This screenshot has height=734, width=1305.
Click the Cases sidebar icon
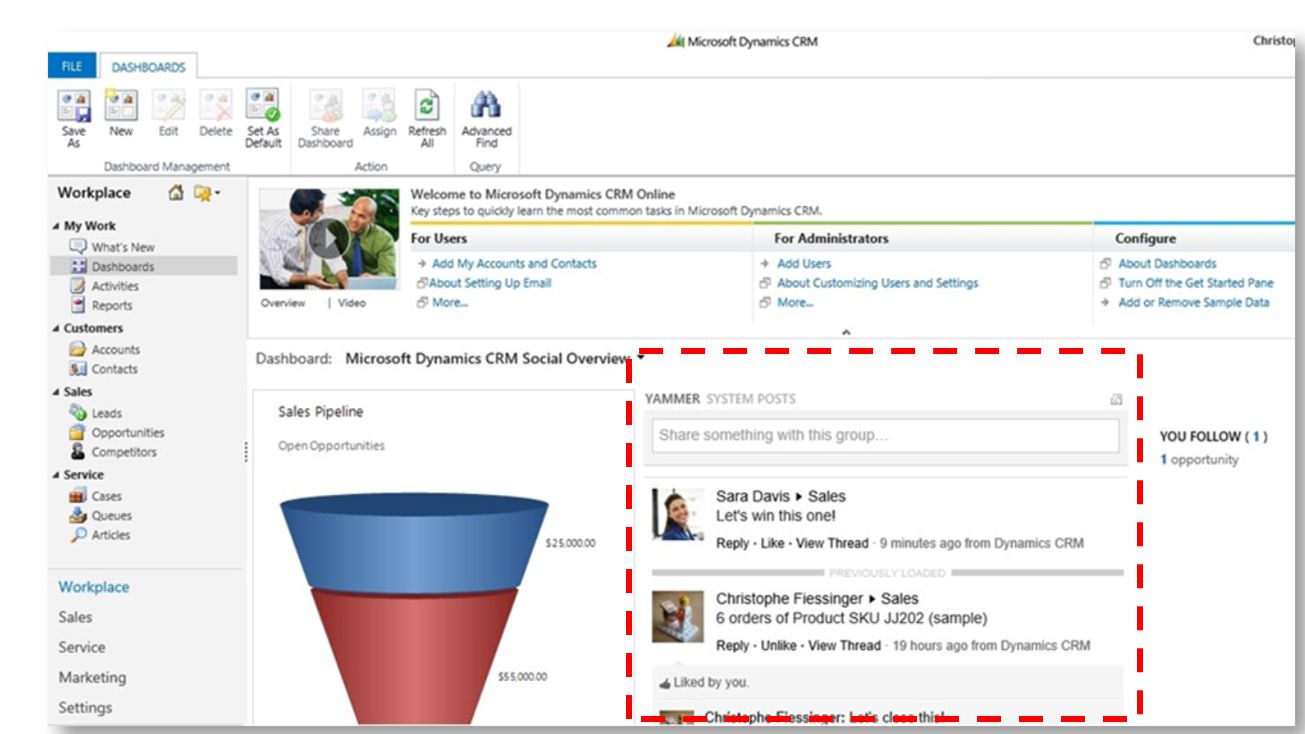(78, 495)
